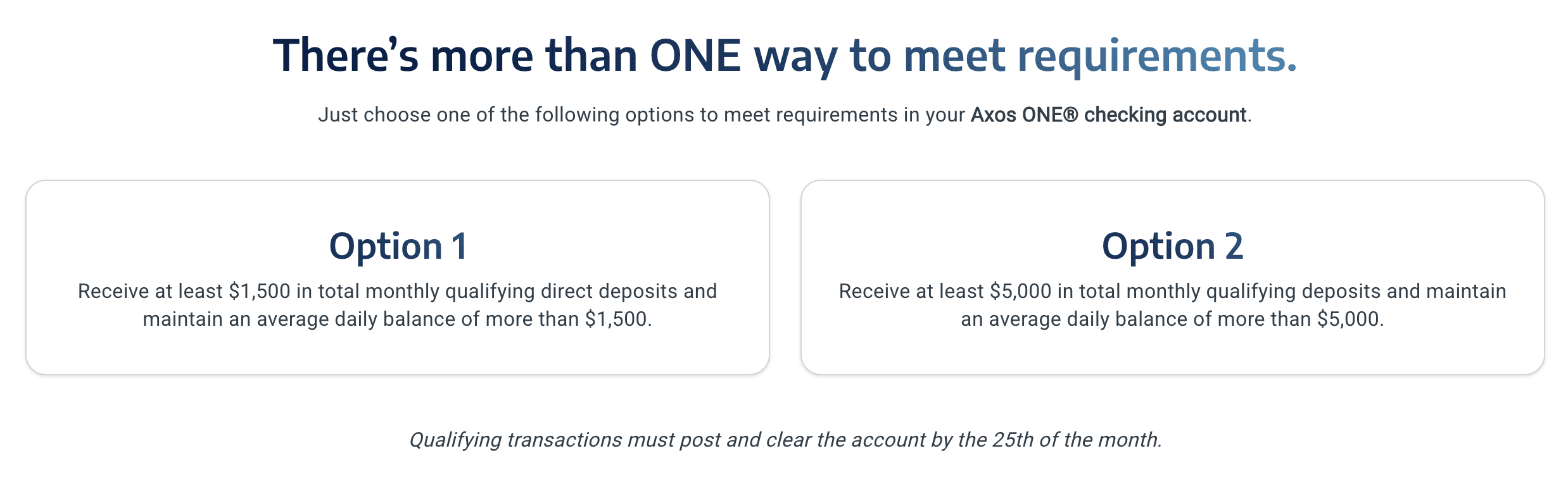Select the Option 1 description paragraph
The width and height of the screenshot is (1568, 477).
click(398, 305)
